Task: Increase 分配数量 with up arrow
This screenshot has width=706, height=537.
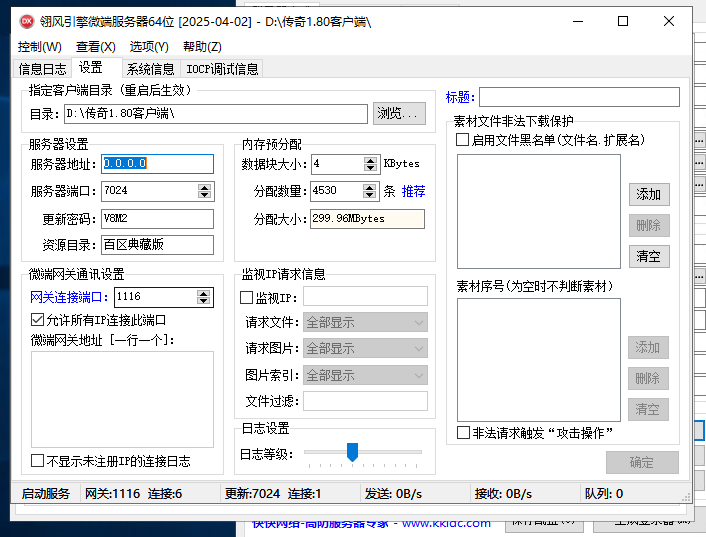Action: click(x=369, y=187)
